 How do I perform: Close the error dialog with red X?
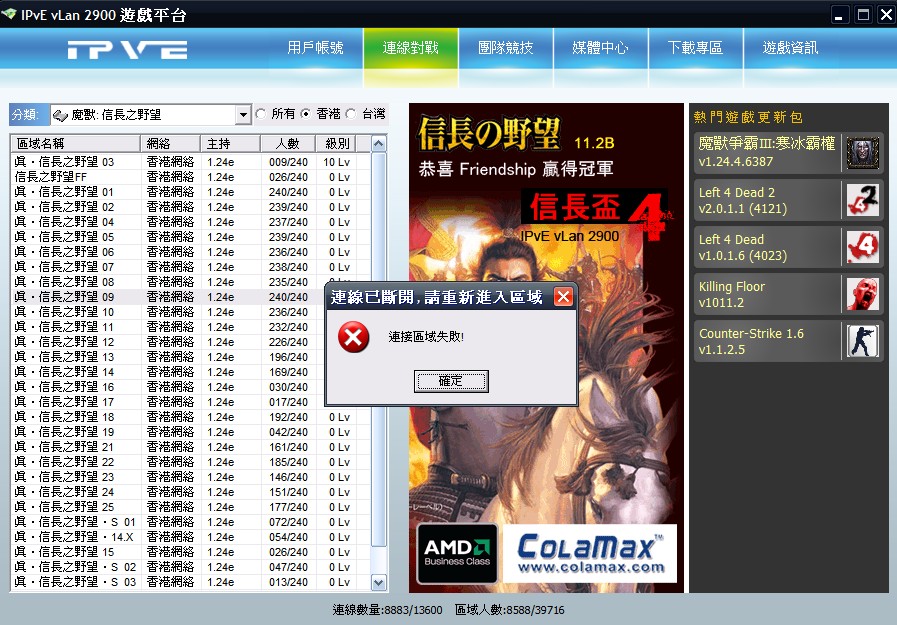563,296
